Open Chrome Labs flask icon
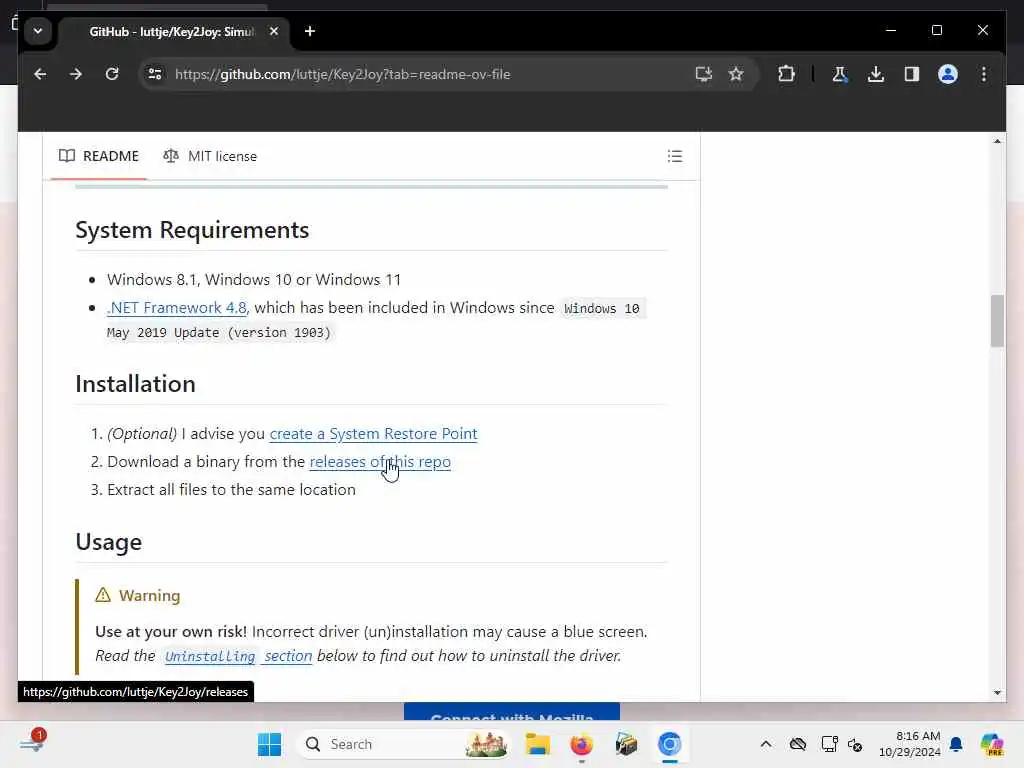The width and height of the screenshot is (1024, 768). (x=840, y=74)
